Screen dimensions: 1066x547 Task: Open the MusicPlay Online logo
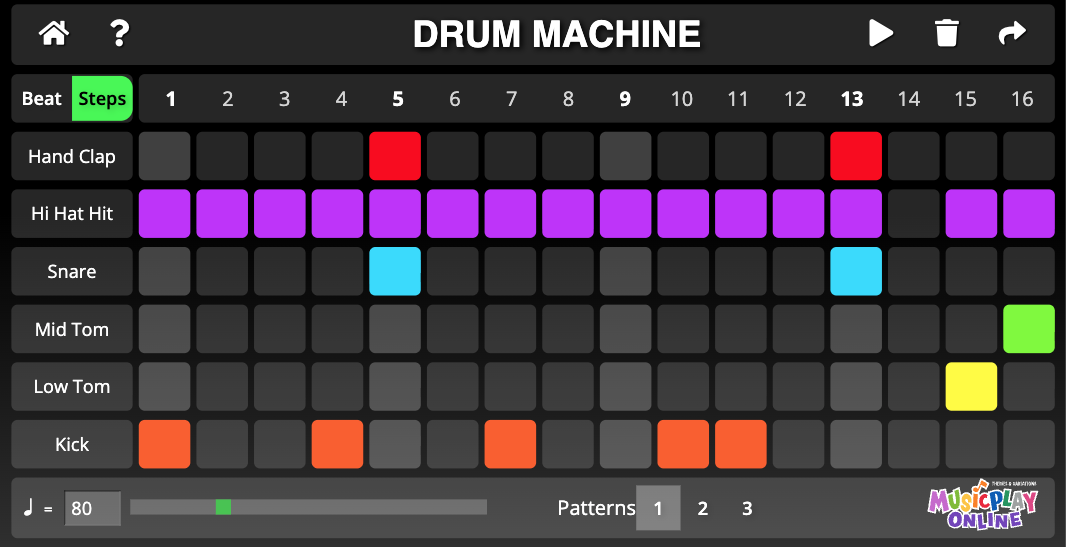point(981,506)
